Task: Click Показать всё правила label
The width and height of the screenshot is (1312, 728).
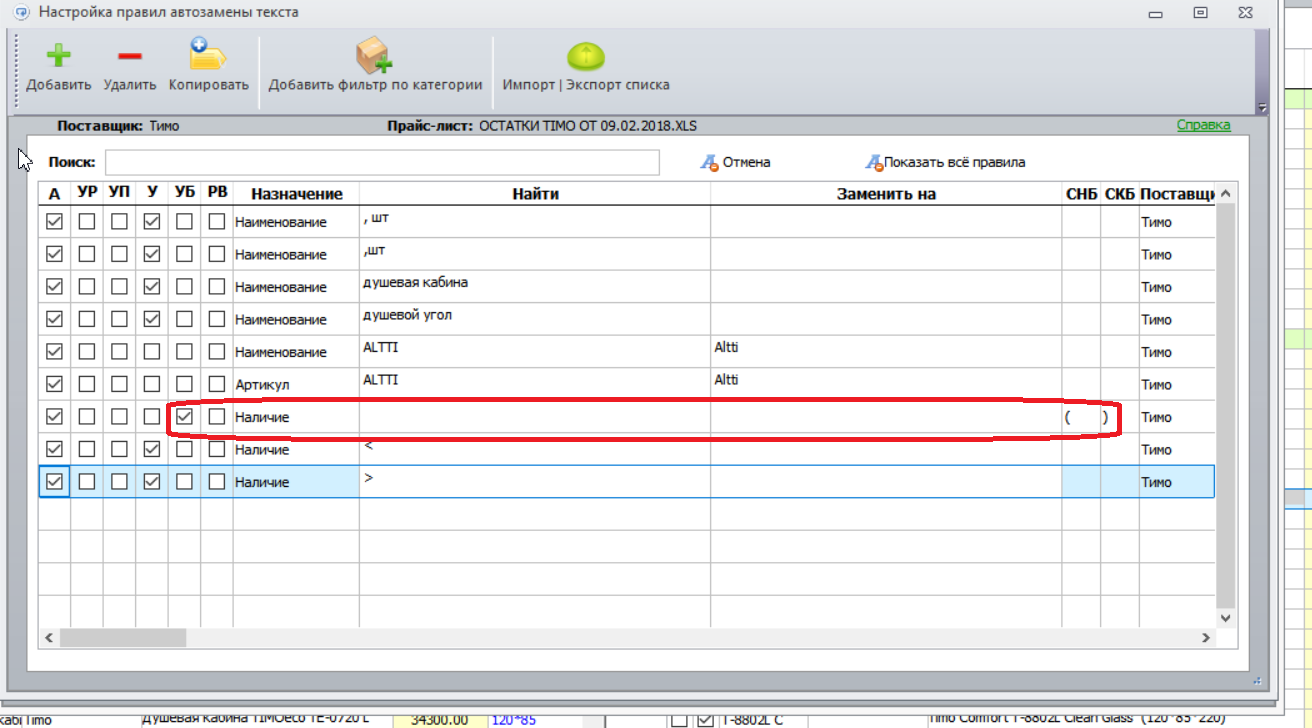Action: (x=954, y=162)
